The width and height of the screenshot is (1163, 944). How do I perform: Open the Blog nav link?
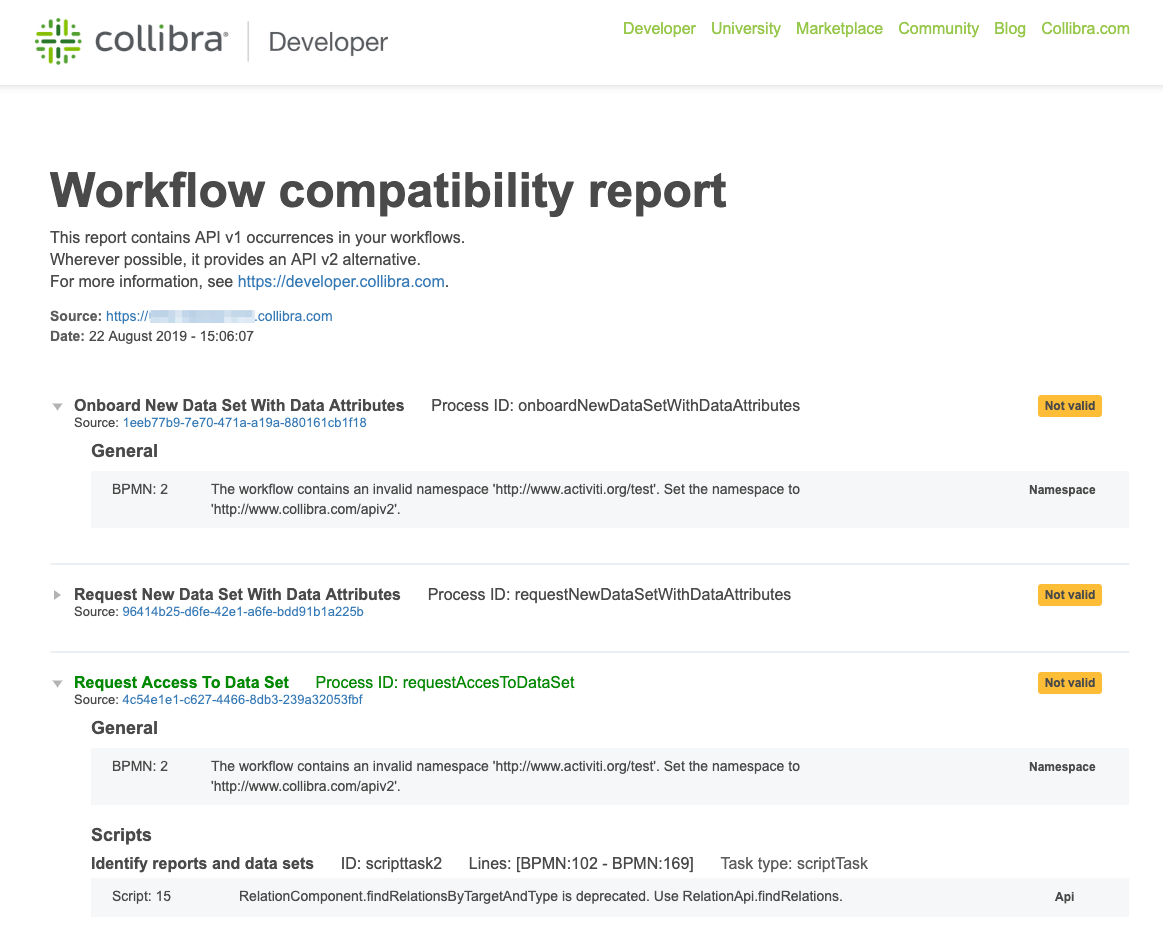pos(1009,29)
